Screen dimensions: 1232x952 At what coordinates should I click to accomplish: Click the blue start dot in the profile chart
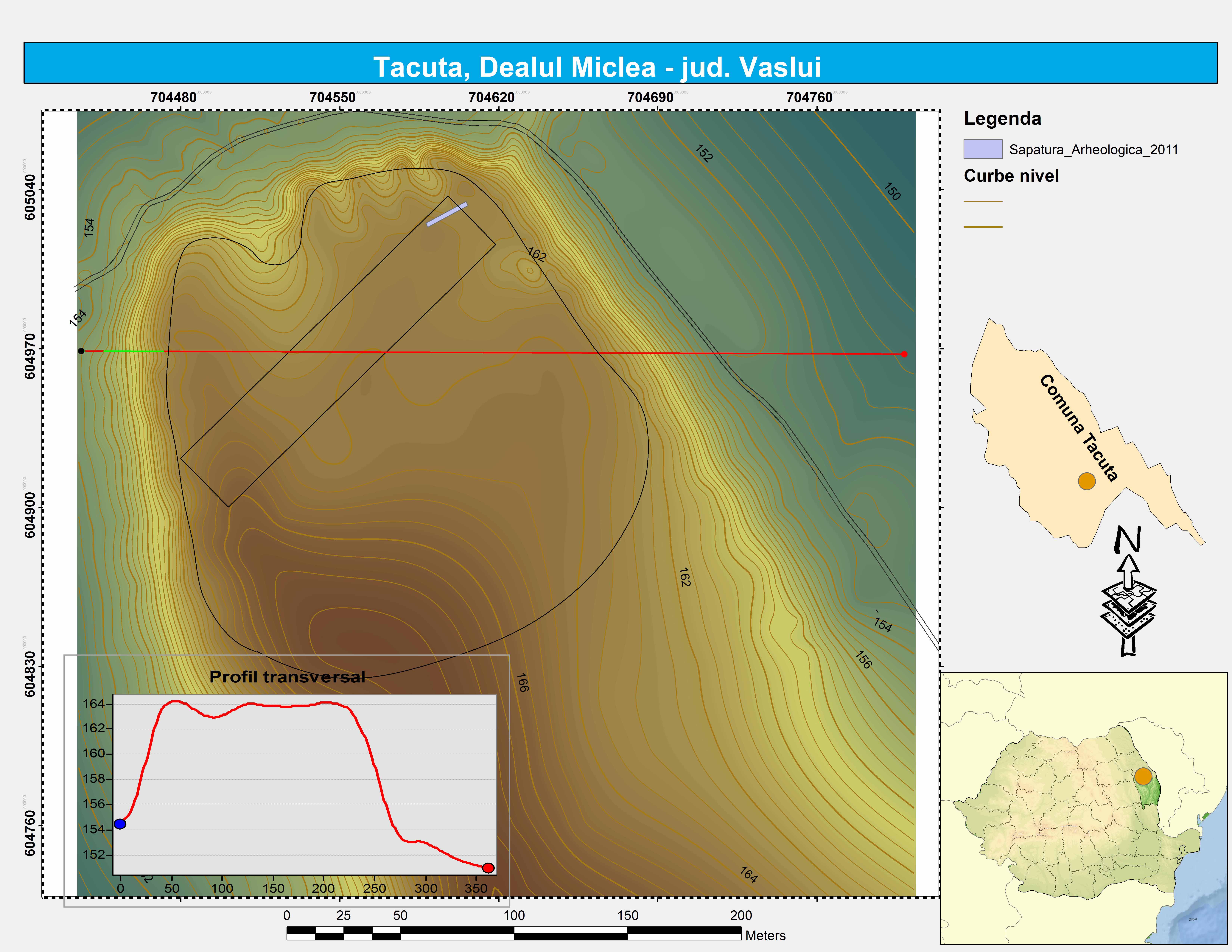pyautogui.click(x=120, y=824)
